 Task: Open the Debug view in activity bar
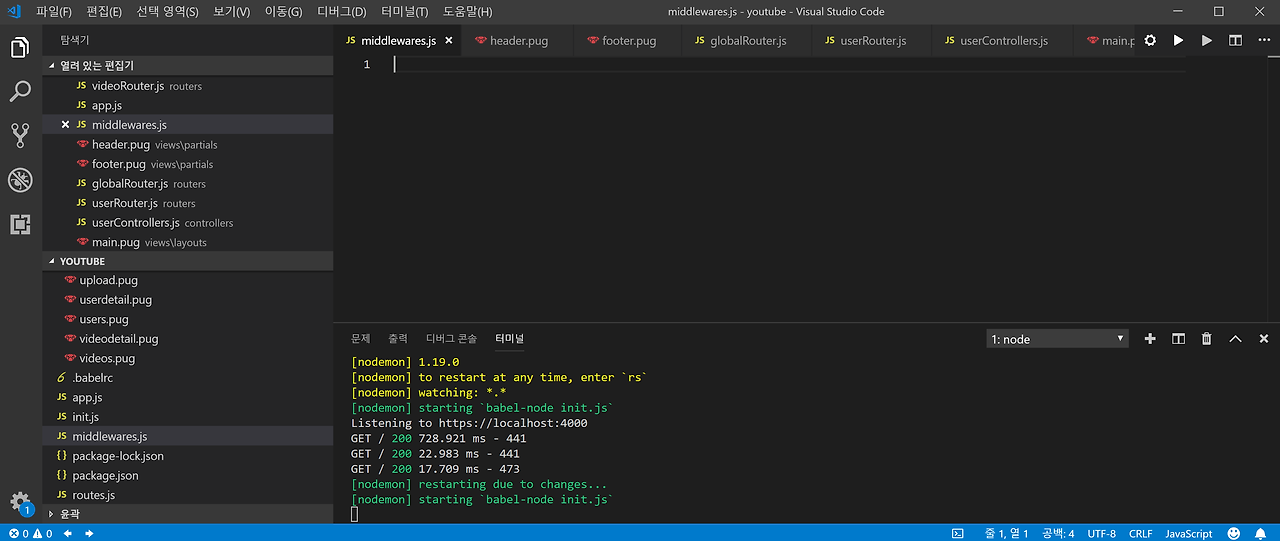20,180
